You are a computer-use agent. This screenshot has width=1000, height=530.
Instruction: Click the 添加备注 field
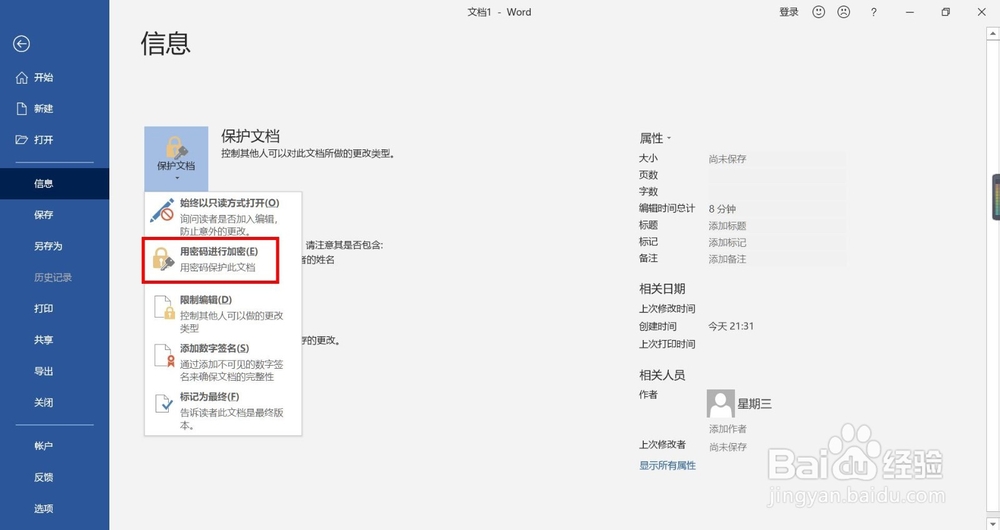(x=777, y=259)
